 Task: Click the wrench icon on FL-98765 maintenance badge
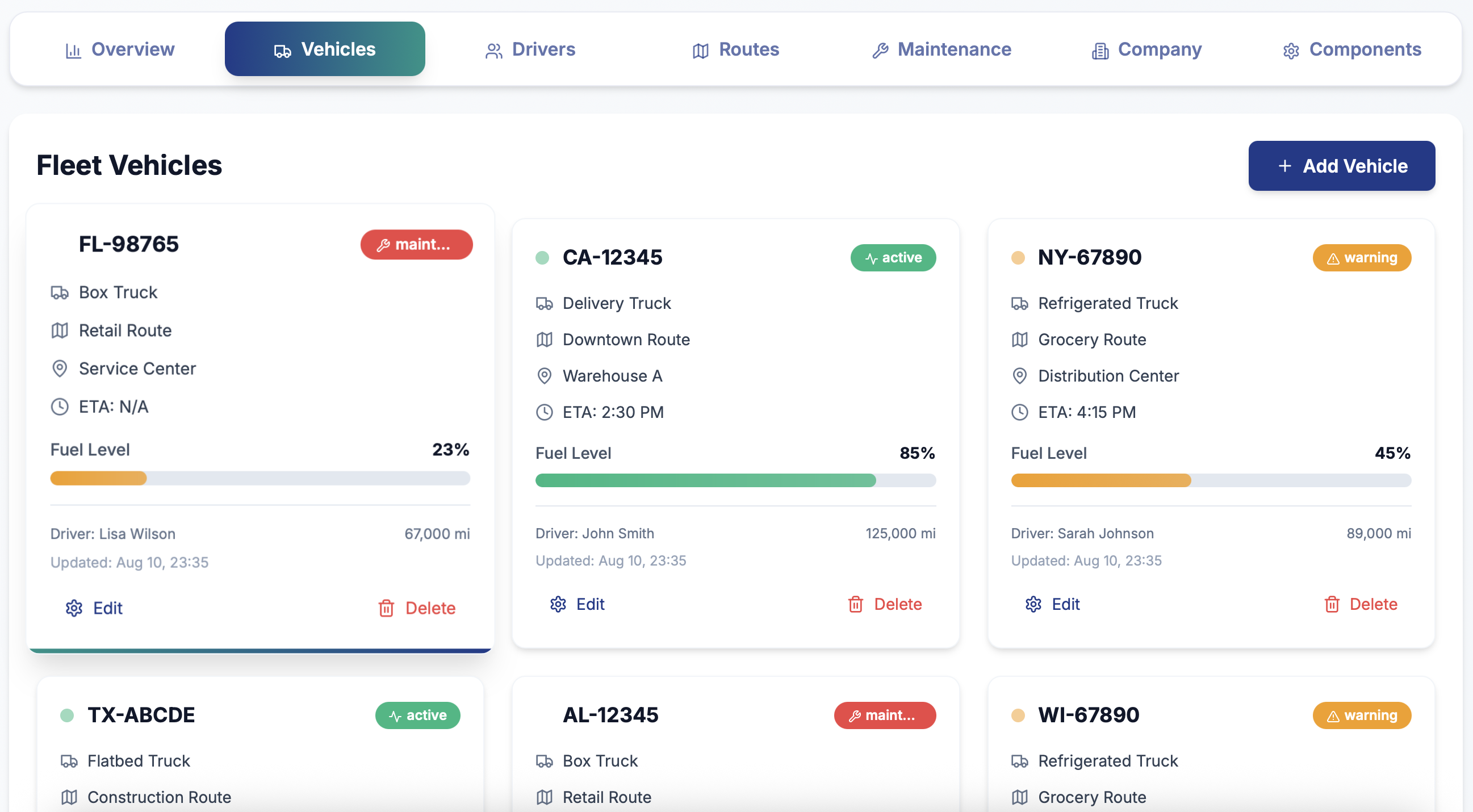coord(384,245)
